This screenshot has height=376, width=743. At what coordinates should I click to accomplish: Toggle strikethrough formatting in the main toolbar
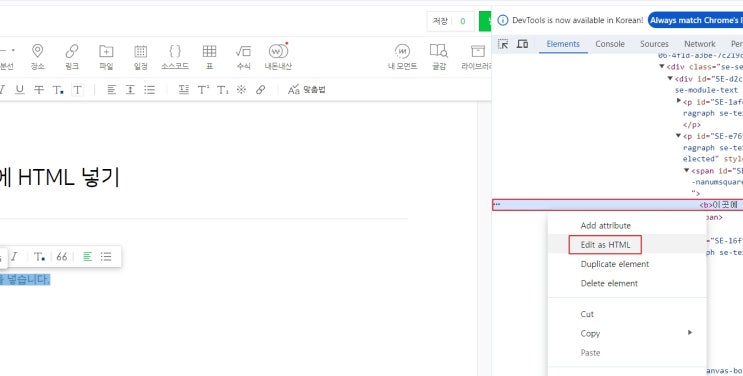[x=39, y=90]
